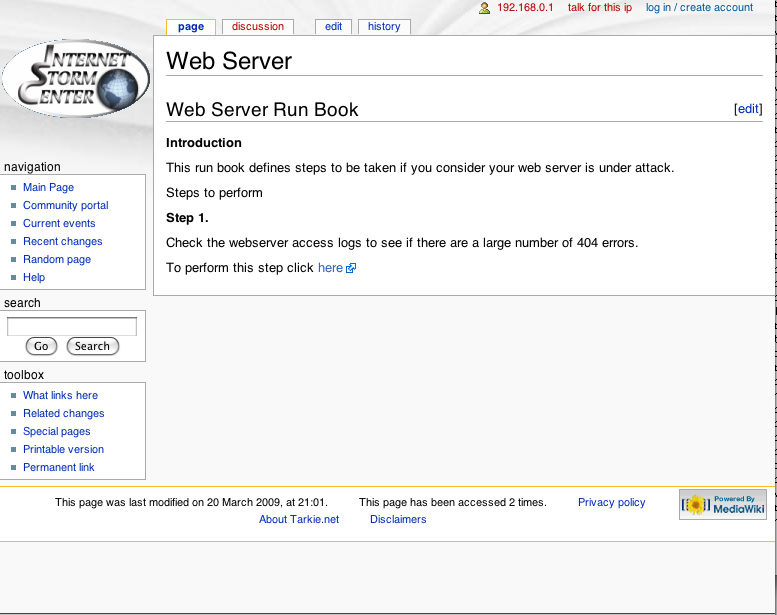Open the Printable version link
Screen dimensions: 777x615
click(63, 449)
